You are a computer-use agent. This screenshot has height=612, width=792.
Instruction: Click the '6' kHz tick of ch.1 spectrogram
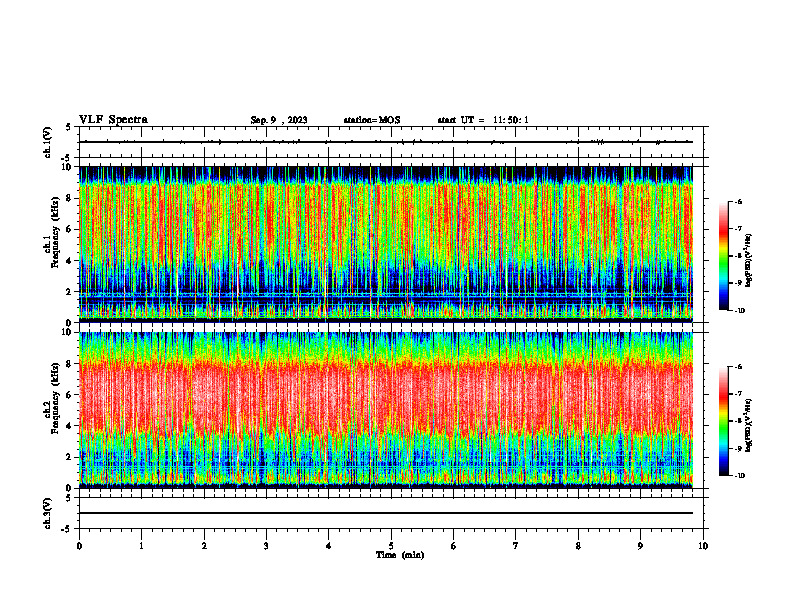[70, 229]
